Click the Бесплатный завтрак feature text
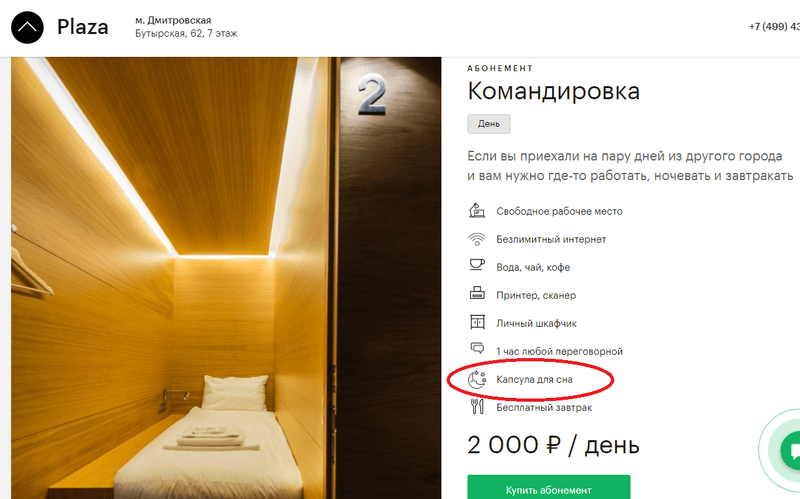 click(x=544, y=408)
